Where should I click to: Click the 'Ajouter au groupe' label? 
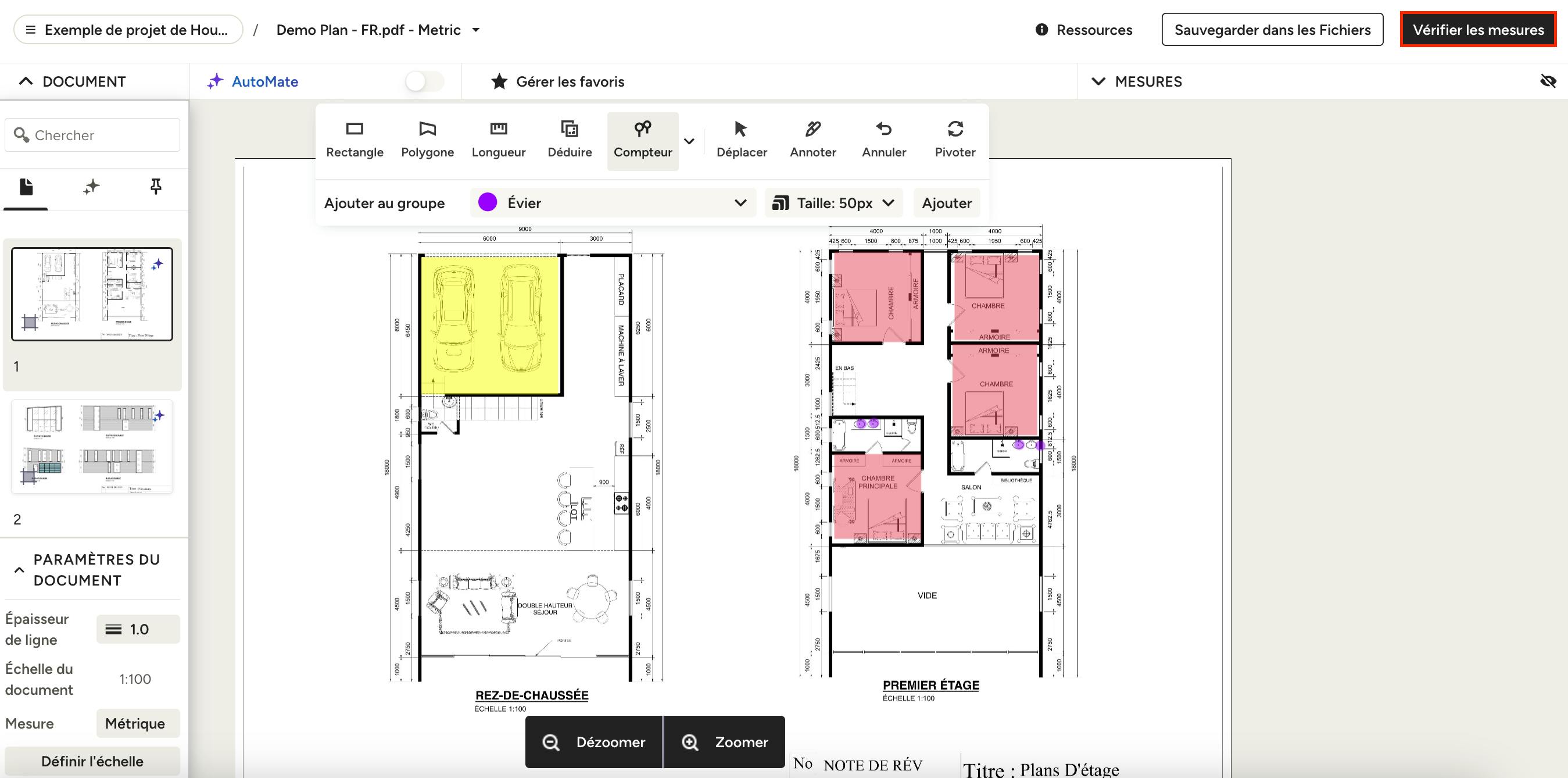[384, 203]
